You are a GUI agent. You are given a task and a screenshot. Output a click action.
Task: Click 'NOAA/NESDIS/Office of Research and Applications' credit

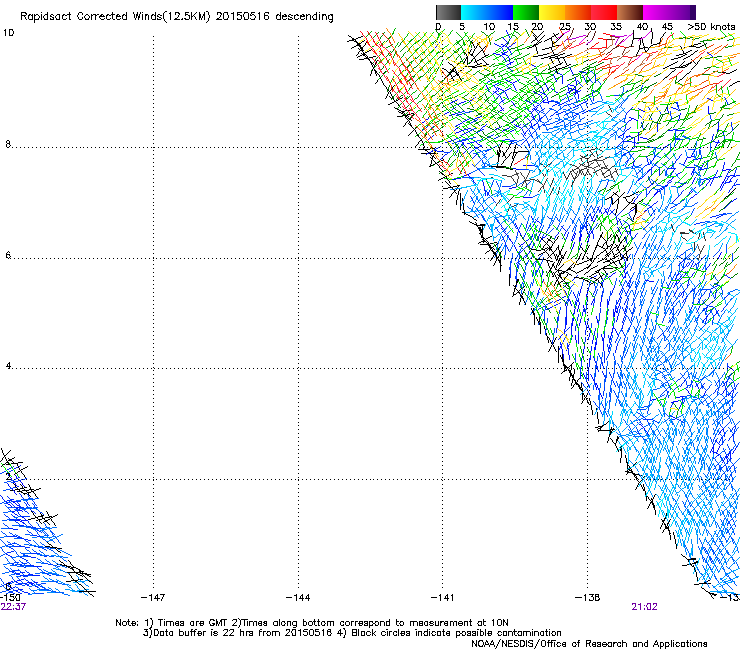[x=589, y=644]
